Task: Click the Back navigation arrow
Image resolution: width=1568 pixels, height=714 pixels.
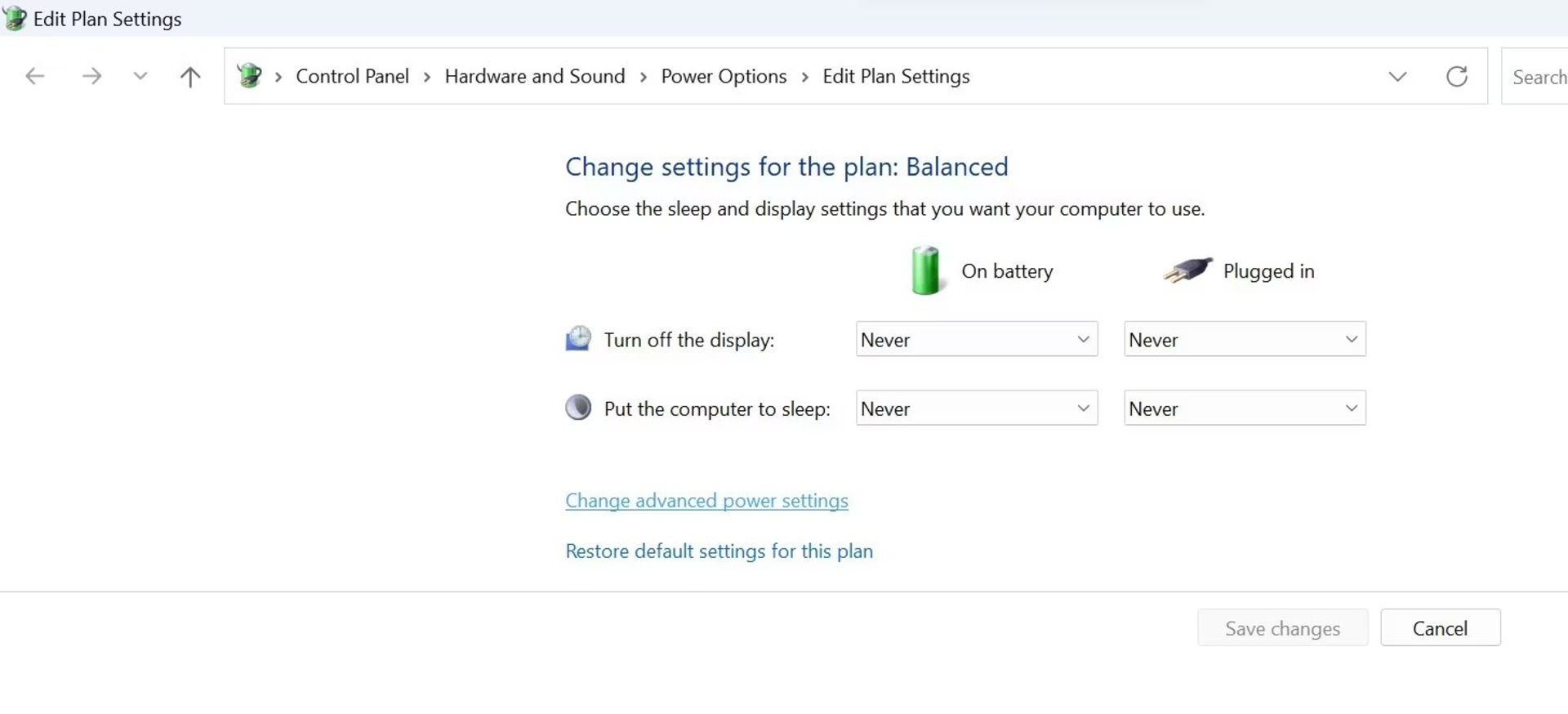Action: click(x=35, y=76)
